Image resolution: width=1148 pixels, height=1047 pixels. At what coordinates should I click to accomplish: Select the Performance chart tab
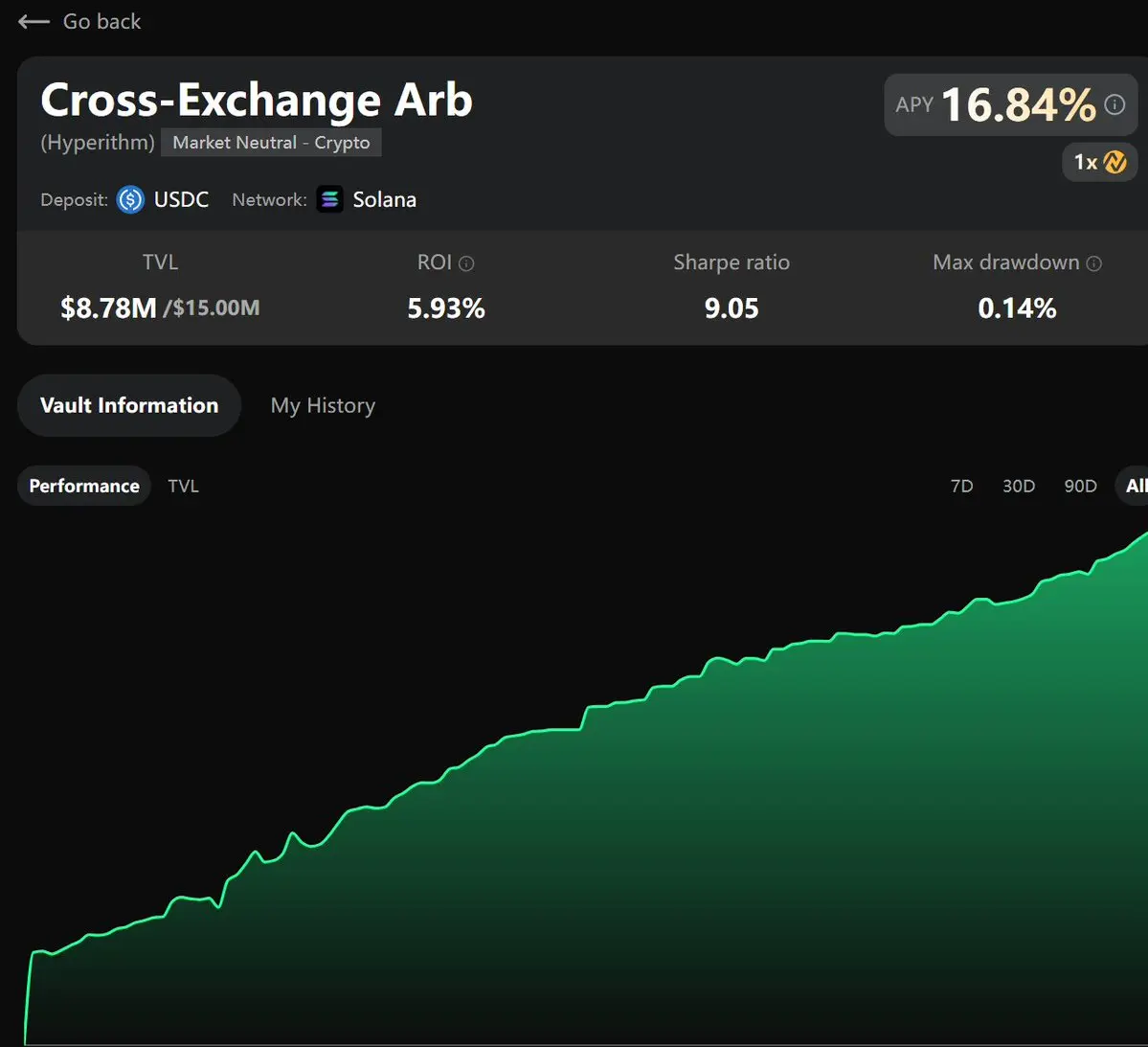[x=84, y=486]
